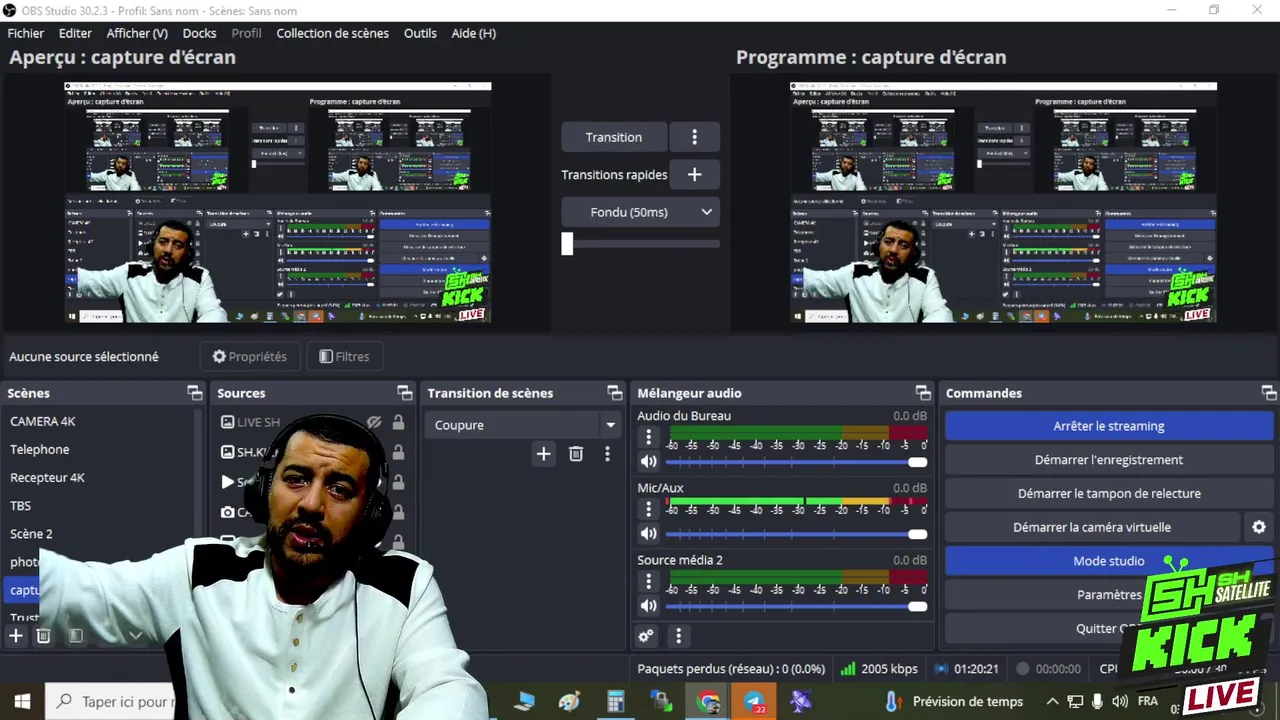Toggle the lock on the camera source row
This screenshot has width=1280, height=720.
click(x=398, y=512)
